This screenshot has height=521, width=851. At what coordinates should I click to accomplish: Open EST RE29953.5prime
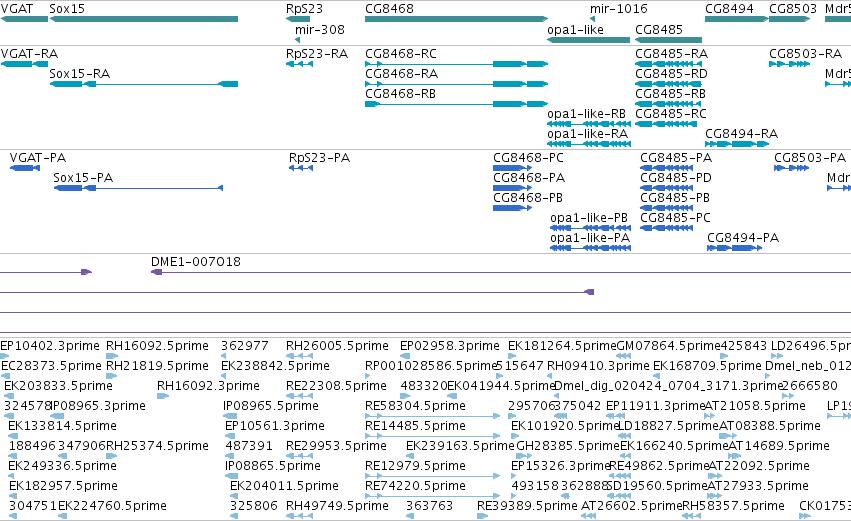(x=336, y=447)
